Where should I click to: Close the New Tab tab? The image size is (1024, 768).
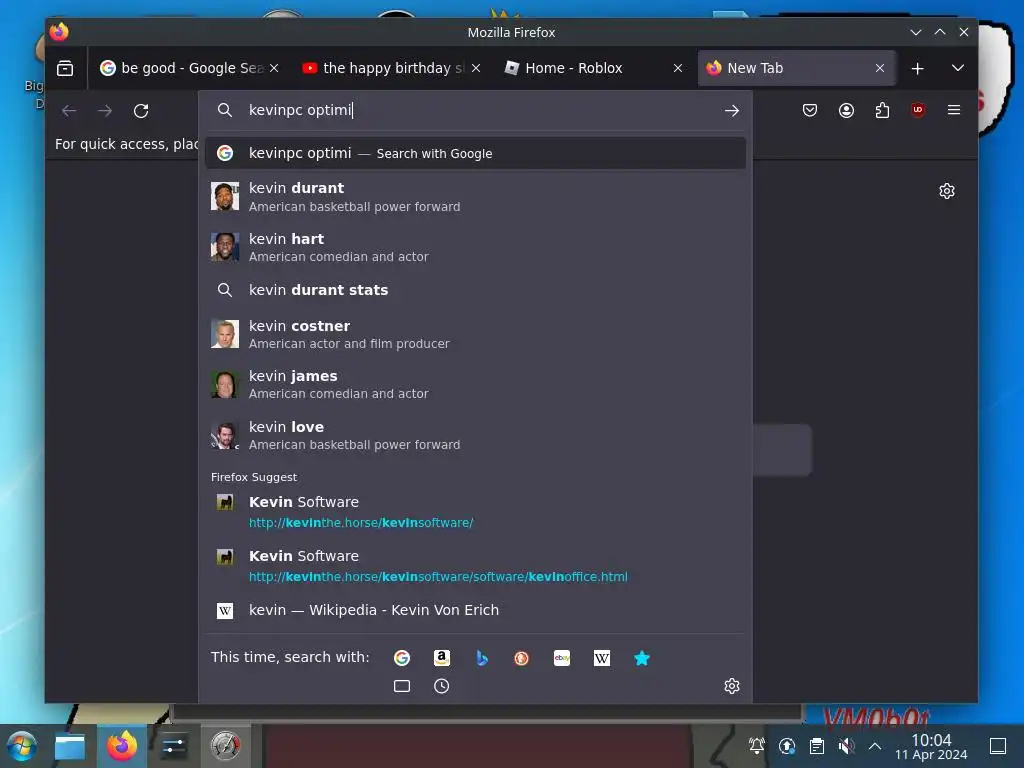(x=880, y=68)
